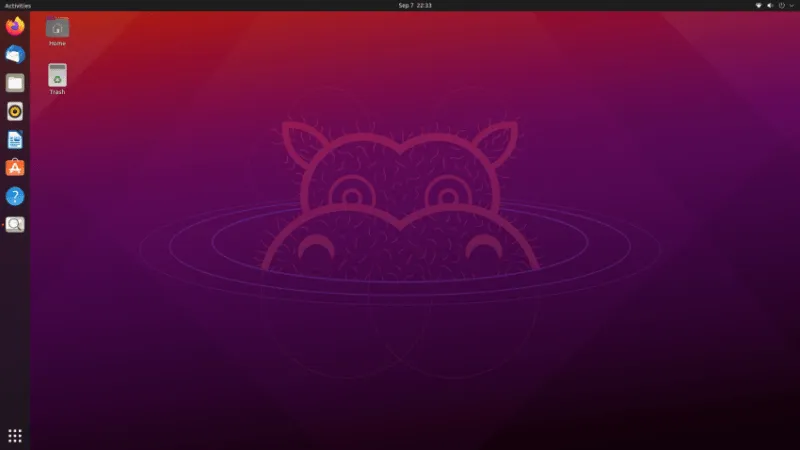Open the Help icon in the dock
Image resolution: width=800 pixels, height=450 pixels.
[x=15, y=196]
